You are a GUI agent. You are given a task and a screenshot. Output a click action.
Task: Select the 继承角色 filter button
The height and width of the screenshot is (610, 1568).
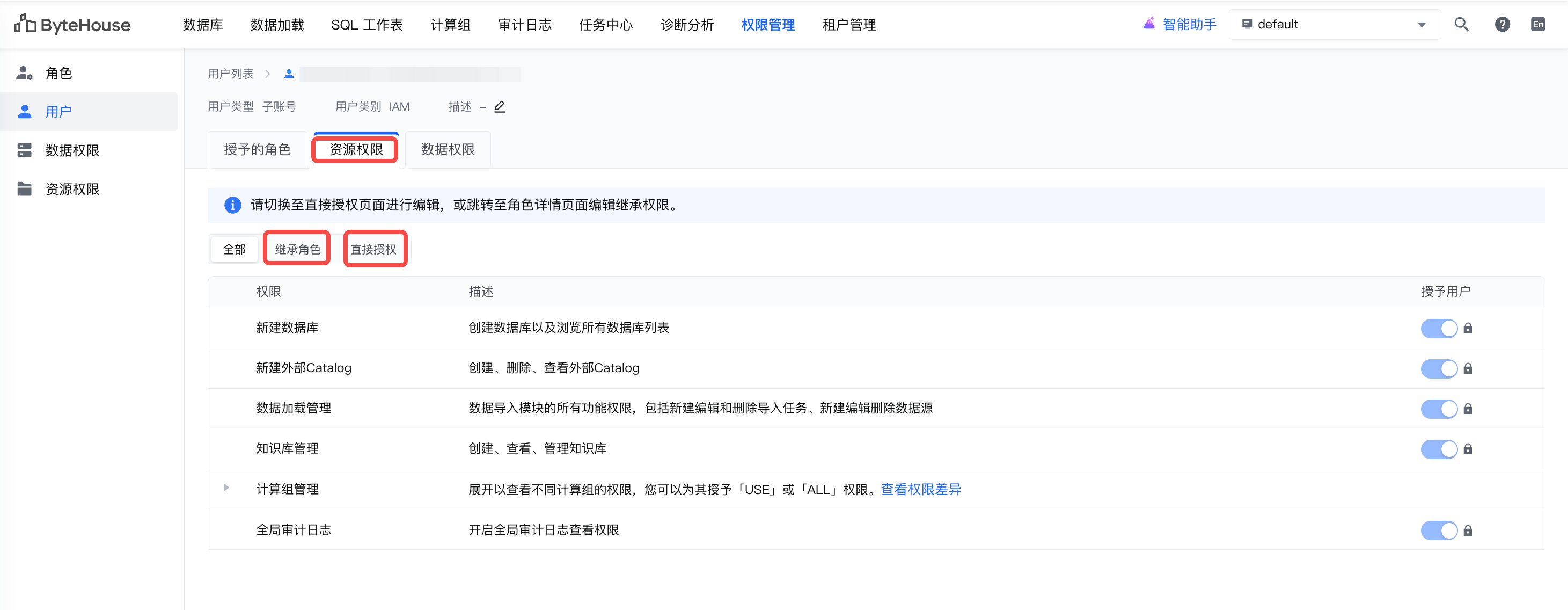[297, 249]
